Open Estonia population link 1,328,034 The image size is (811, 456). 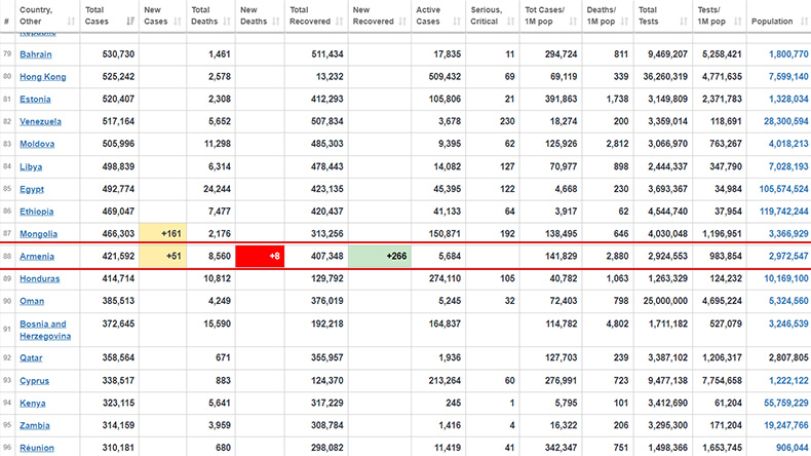(x=788, y=99)
